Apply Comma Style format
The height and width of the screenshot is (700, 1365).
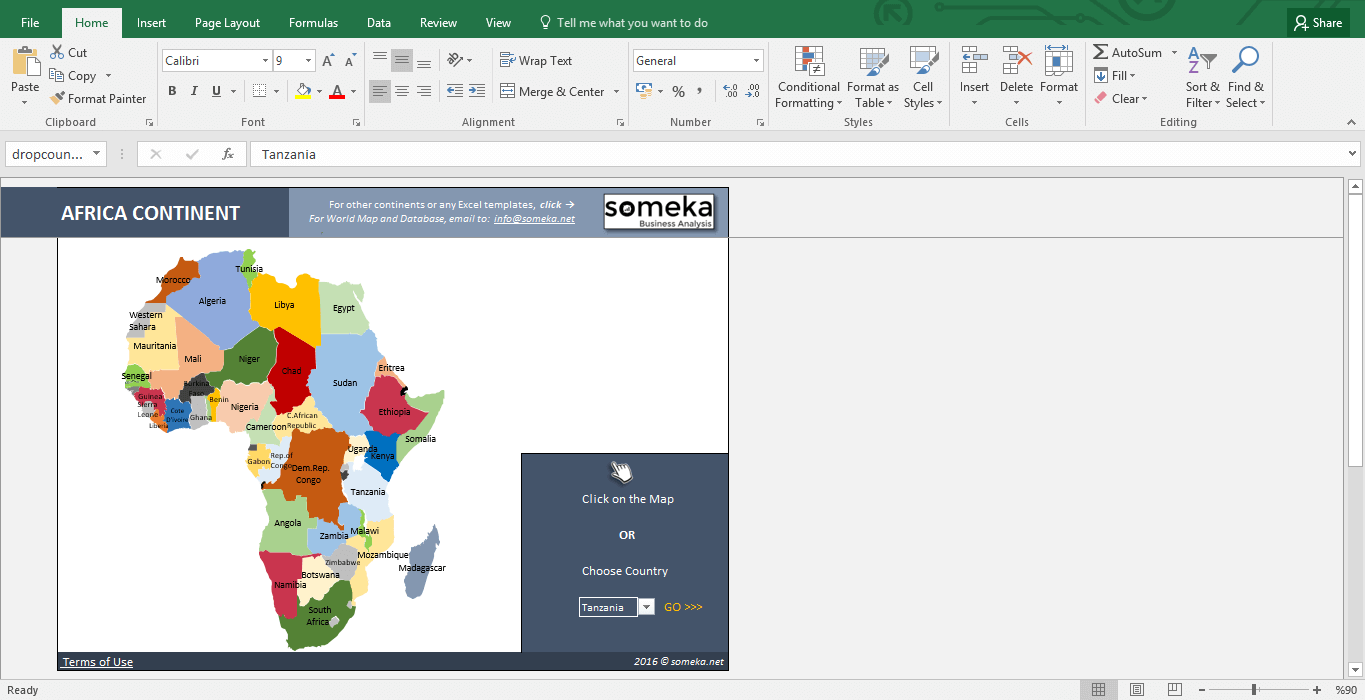pos(700,92)
